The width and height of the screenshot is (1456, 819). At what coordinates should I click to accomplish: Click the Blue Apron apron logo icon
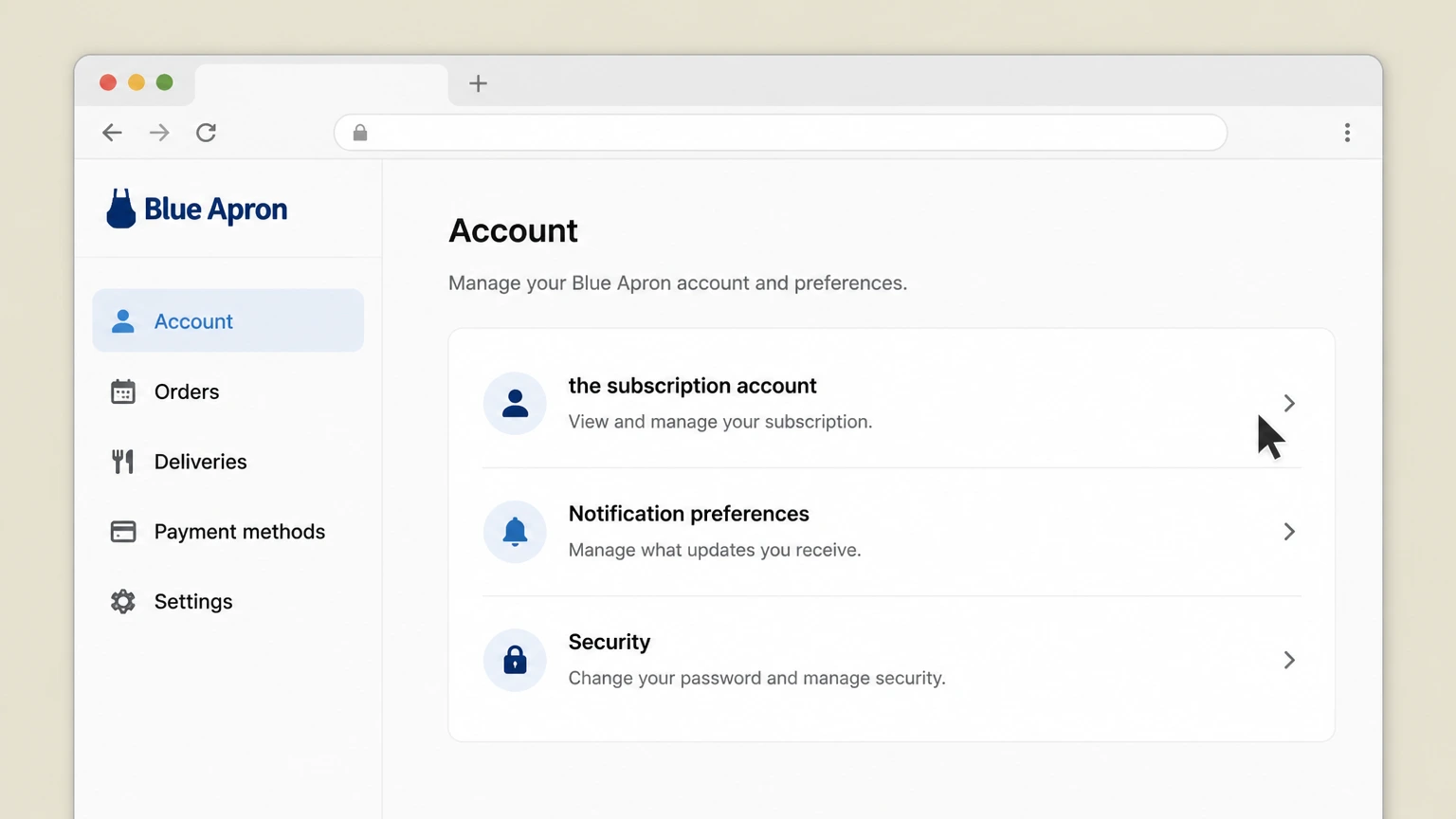[121, 209]
